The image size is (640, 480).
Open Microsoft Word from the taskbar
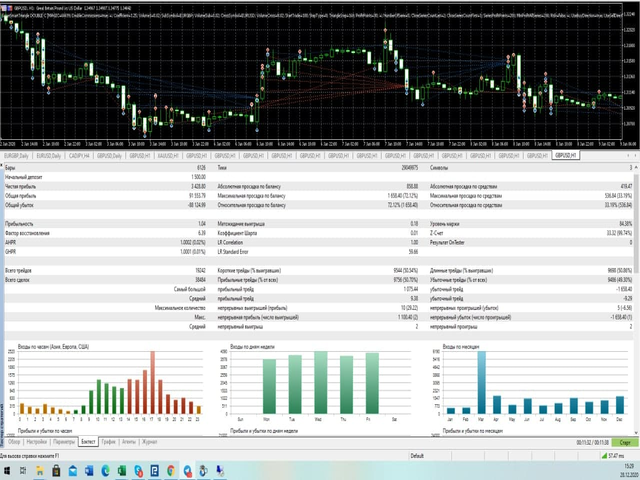pyautogui.click(x=89, y=471)
